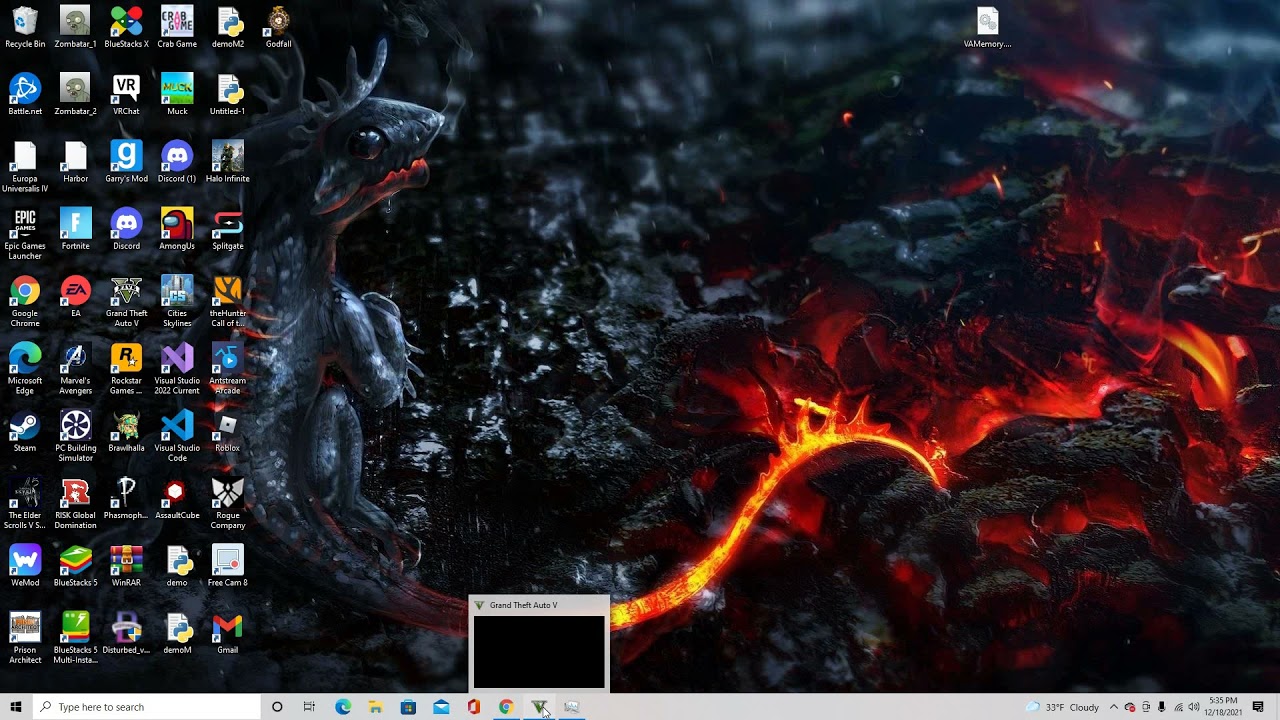The height and width of the screenshot is (720, 1280).
Task: Select the VRChat desktop shortcut
Action: [x=126, y=95]
